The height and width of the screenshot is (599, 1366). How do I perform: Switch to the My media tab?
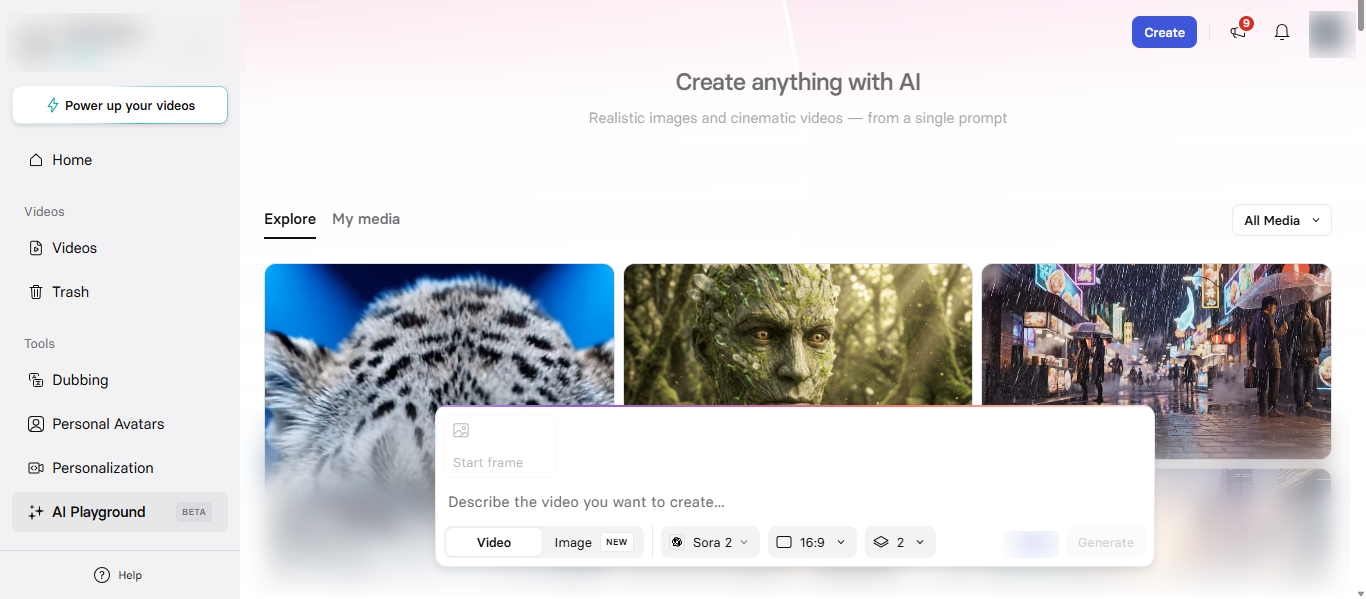click(x=366, y=219)
